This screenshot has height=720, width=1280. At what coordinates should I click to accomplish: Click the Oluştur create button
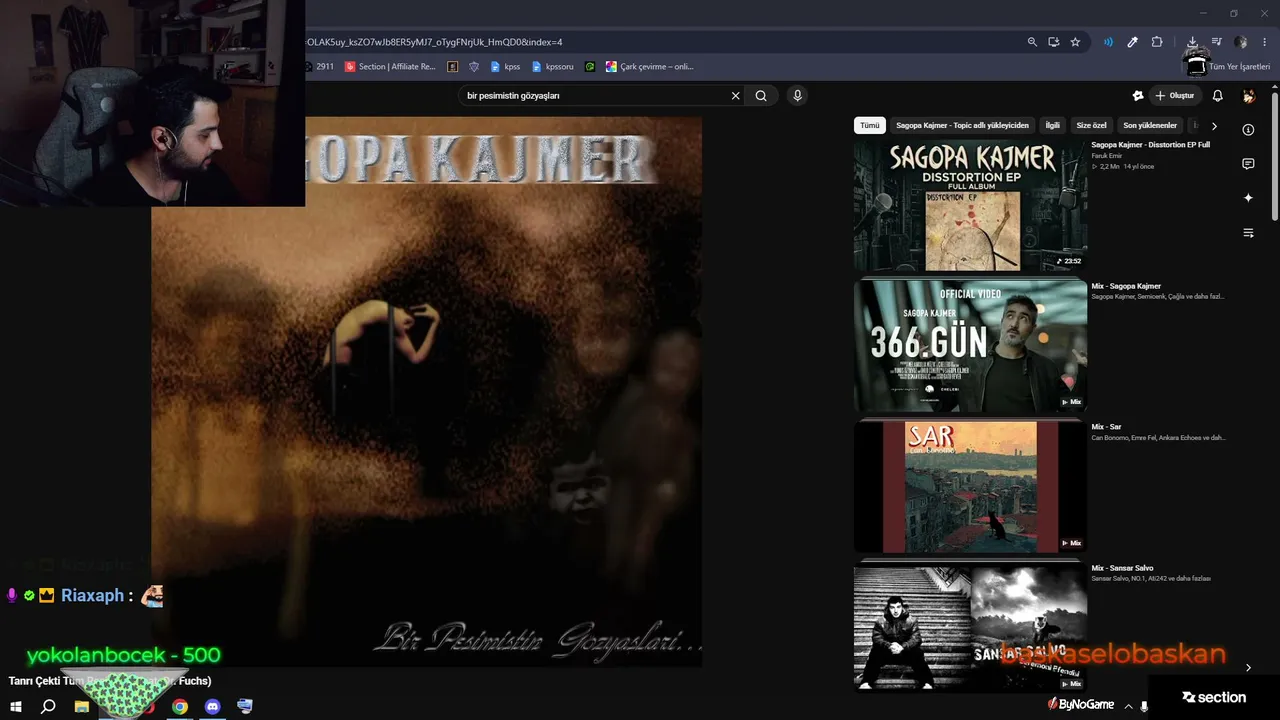(1175, 96)
